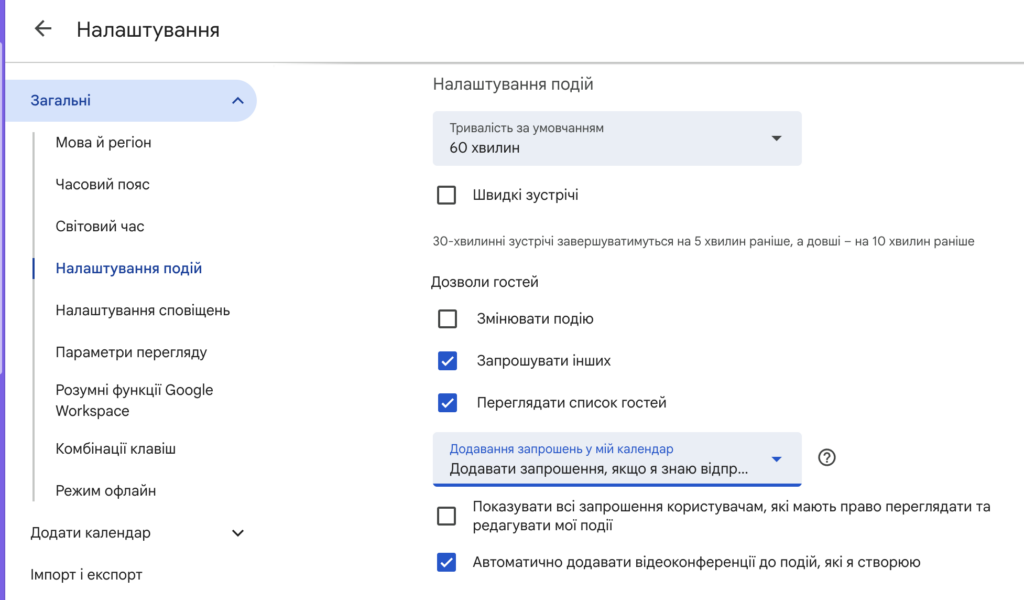This screenshot has width=1024, height=600.
Task: Click the Налаштування page title
Action: point(148,30)
